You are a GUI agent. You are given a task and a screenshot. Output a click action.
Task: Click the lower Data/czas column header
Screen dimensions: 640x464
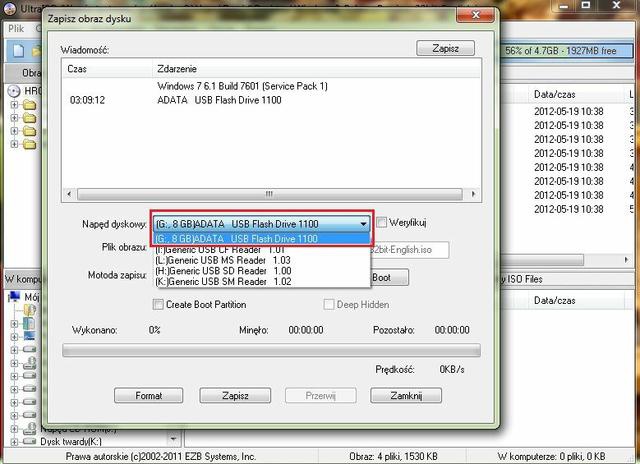(554, 301)
